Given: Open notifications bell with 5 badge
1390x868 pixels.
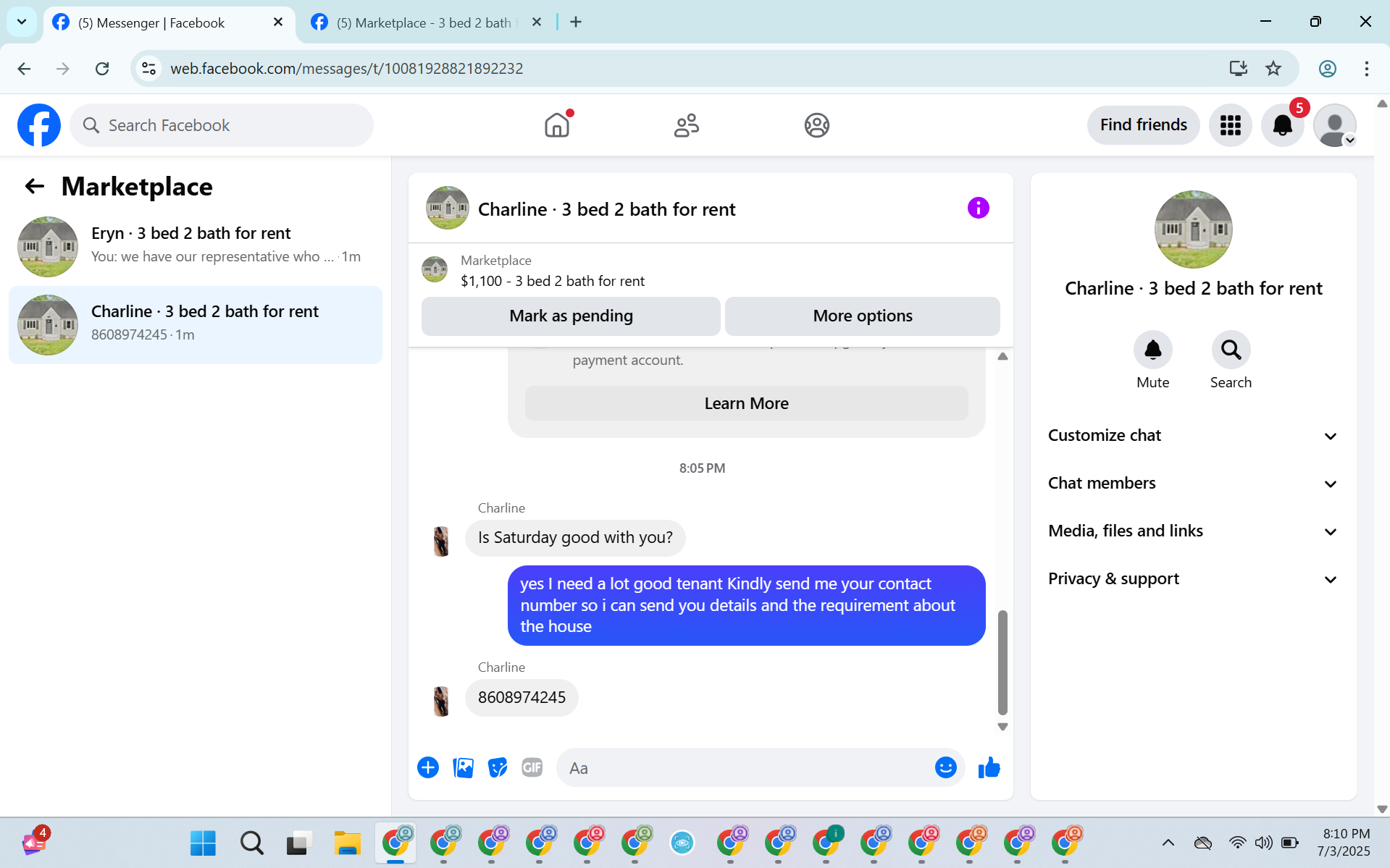Looking at the screenshot, I should click(1282, 125).
